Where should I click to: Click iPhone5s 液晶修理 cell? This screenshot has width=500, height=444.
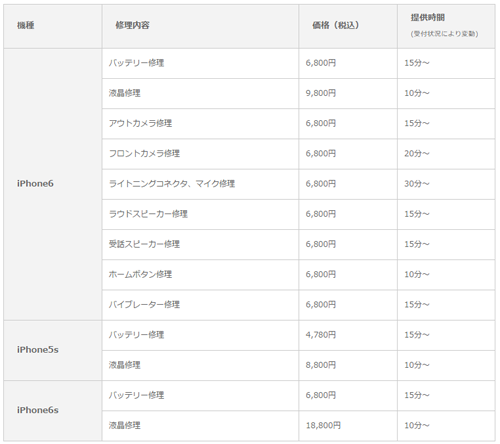pos(200,365)
